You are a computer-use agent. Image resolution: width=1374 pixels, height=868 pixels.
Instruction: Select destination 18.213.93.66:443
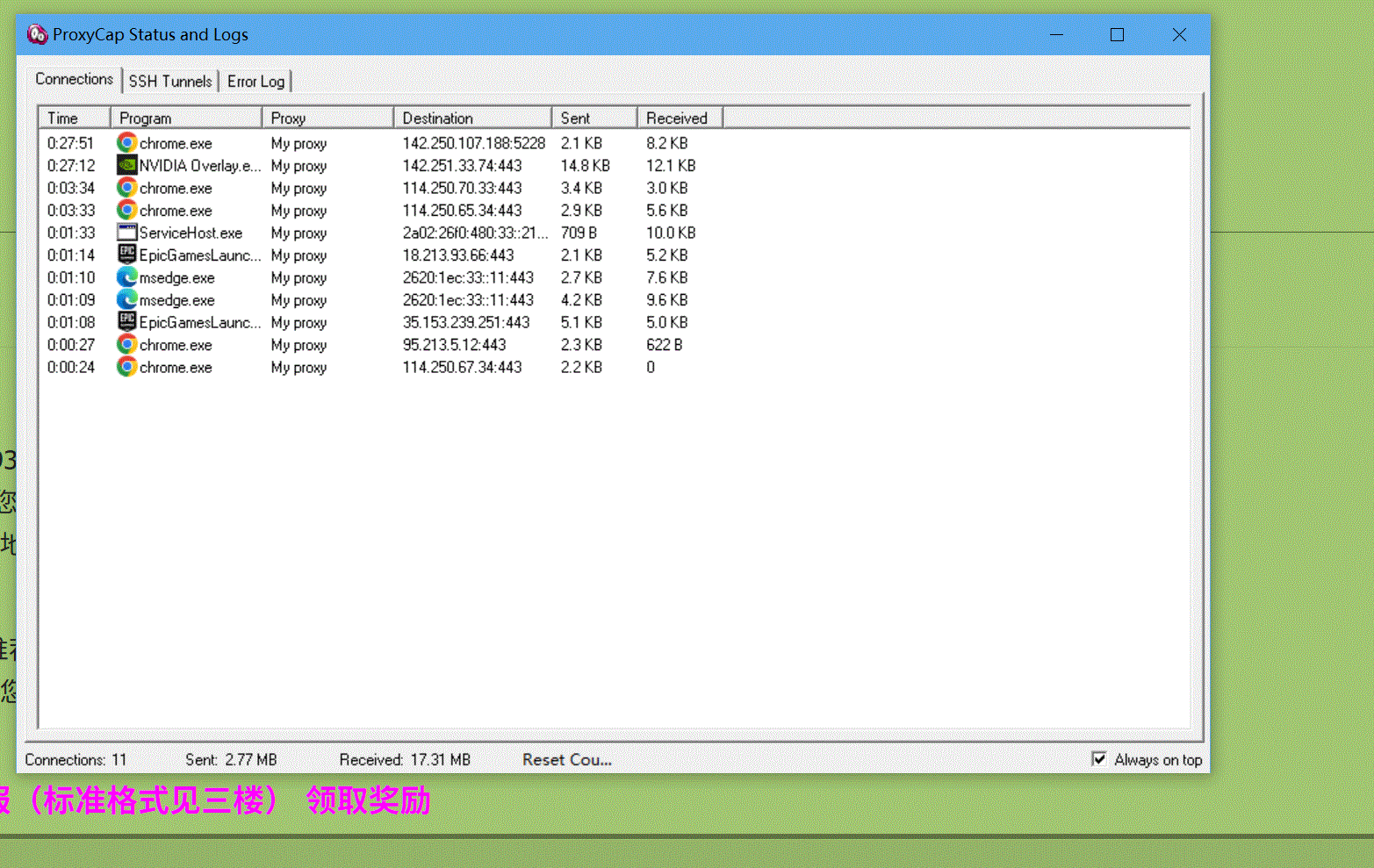[458, 255]
